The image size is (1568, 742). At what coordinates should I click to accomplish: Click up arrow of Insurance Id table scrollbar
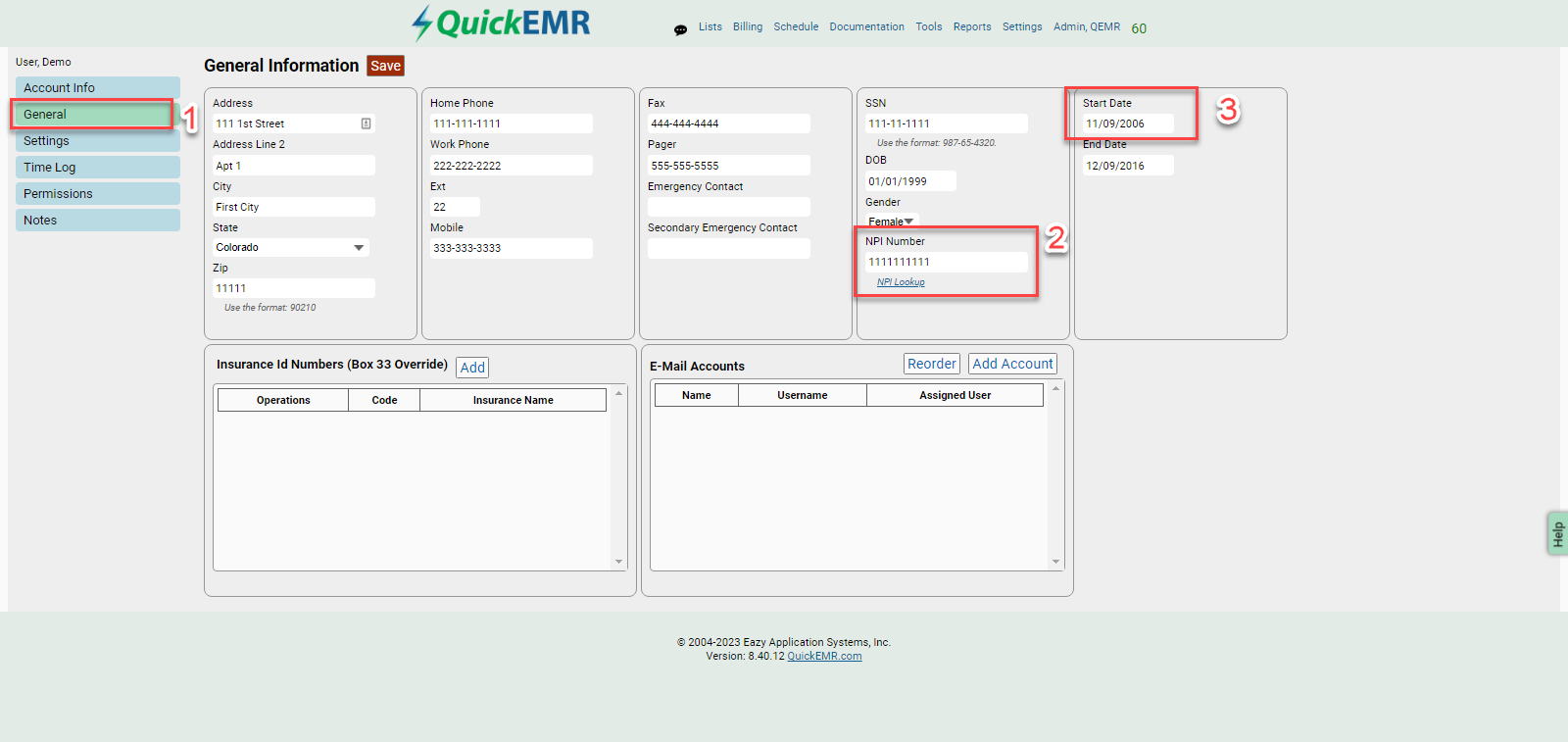(x=618, y=393)
